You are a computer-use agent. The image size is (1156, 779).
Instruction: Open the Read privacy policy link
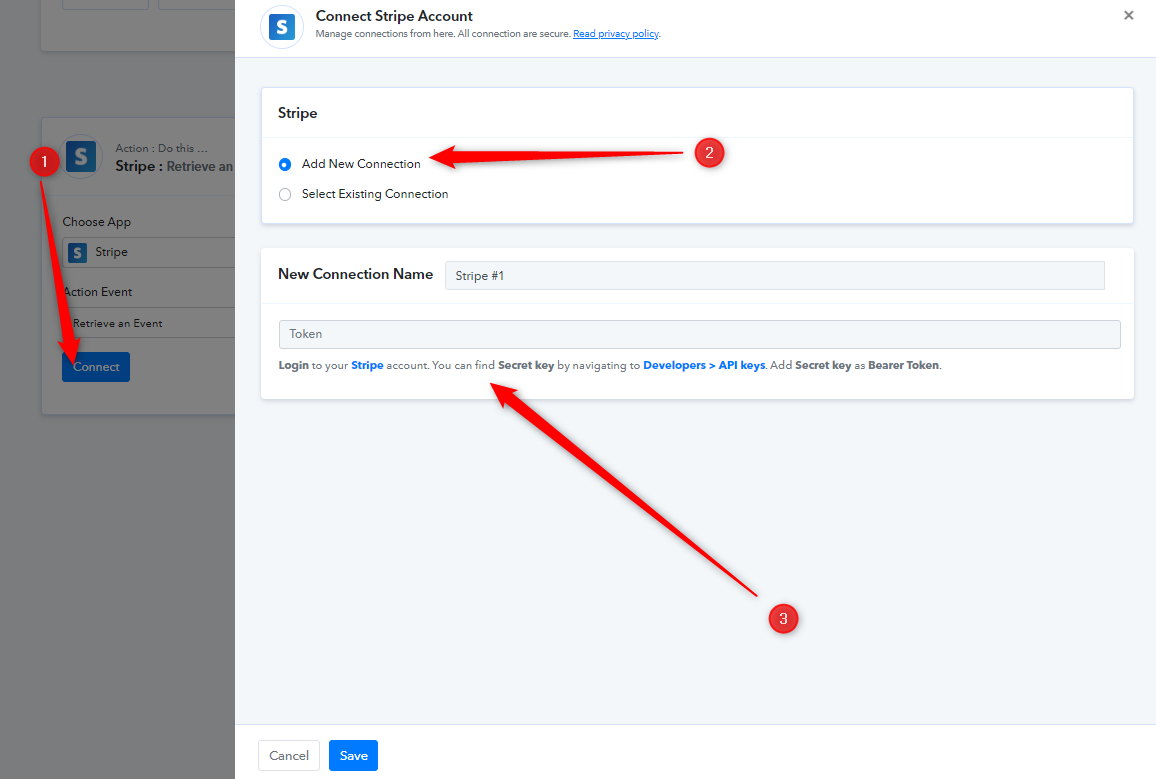coord(616,34)
